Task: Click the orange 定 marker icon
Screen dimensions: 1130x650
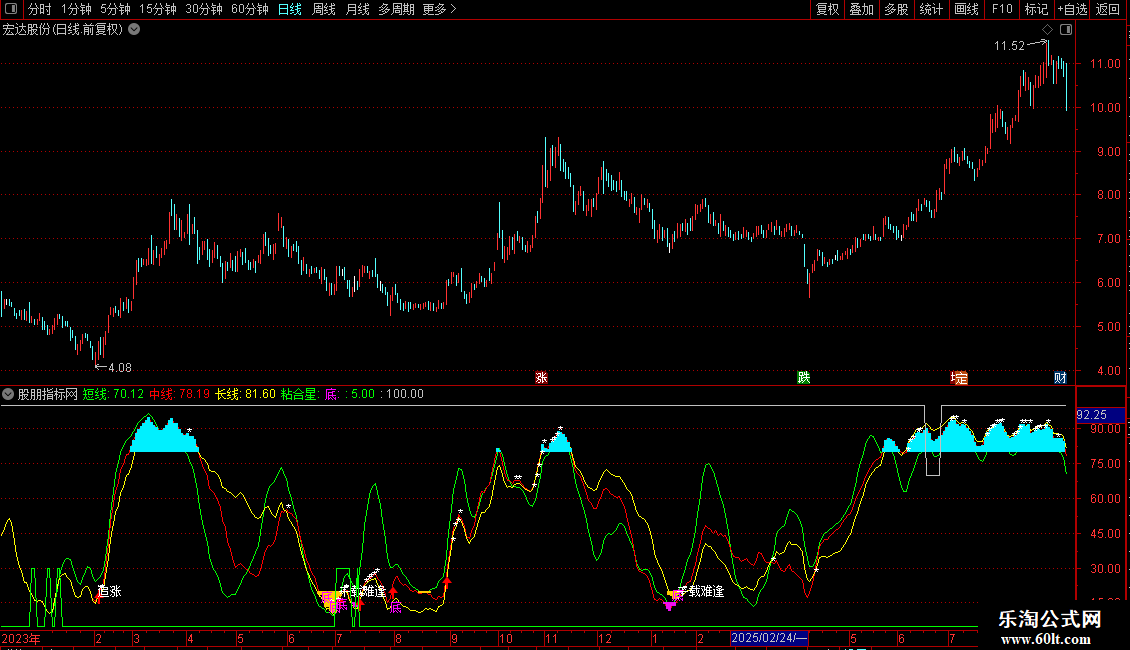Action: pyautogui.click(x=959, y=377)
